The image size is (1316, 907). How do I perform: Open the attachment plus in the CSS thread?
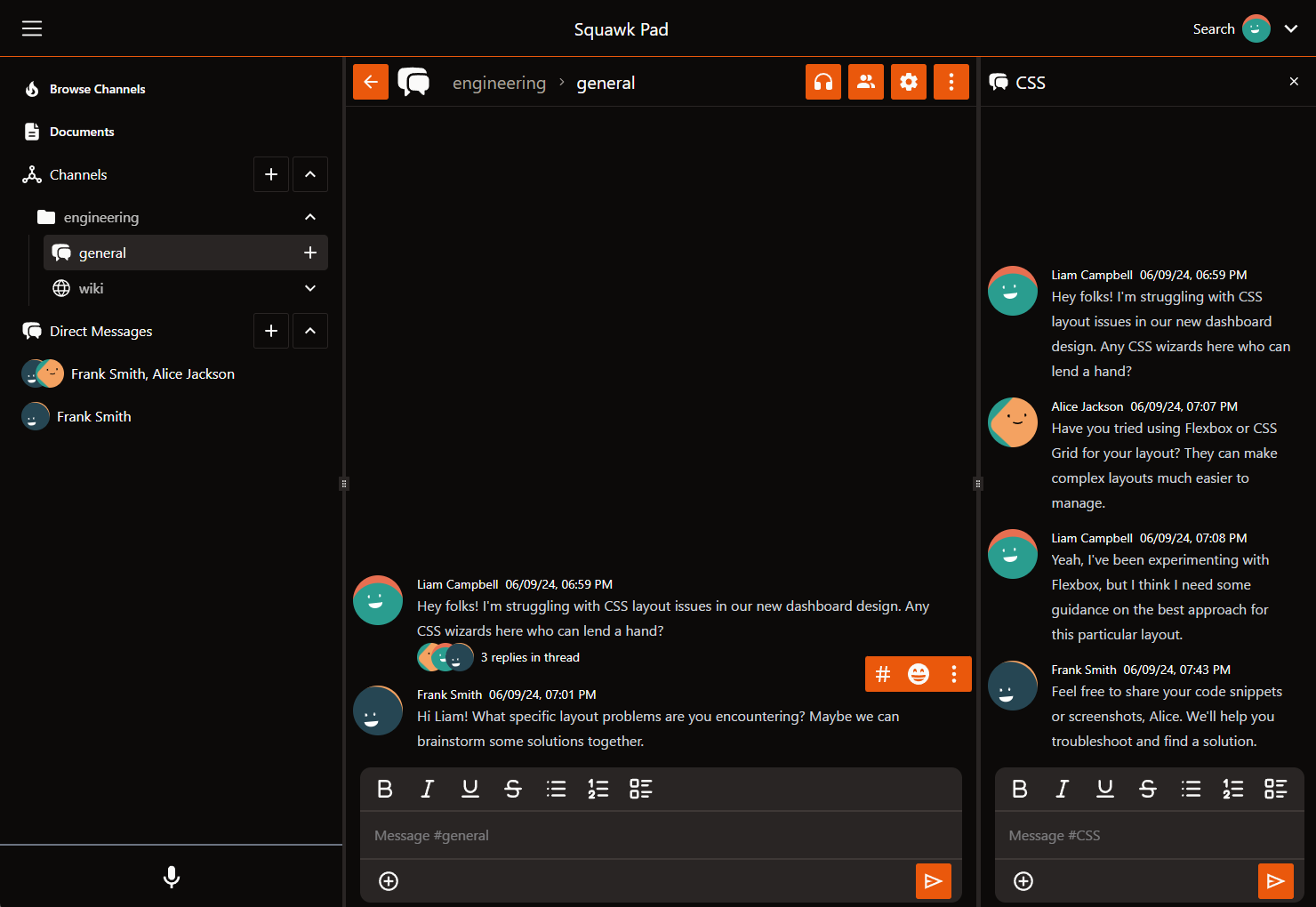tap(1023, 880)
